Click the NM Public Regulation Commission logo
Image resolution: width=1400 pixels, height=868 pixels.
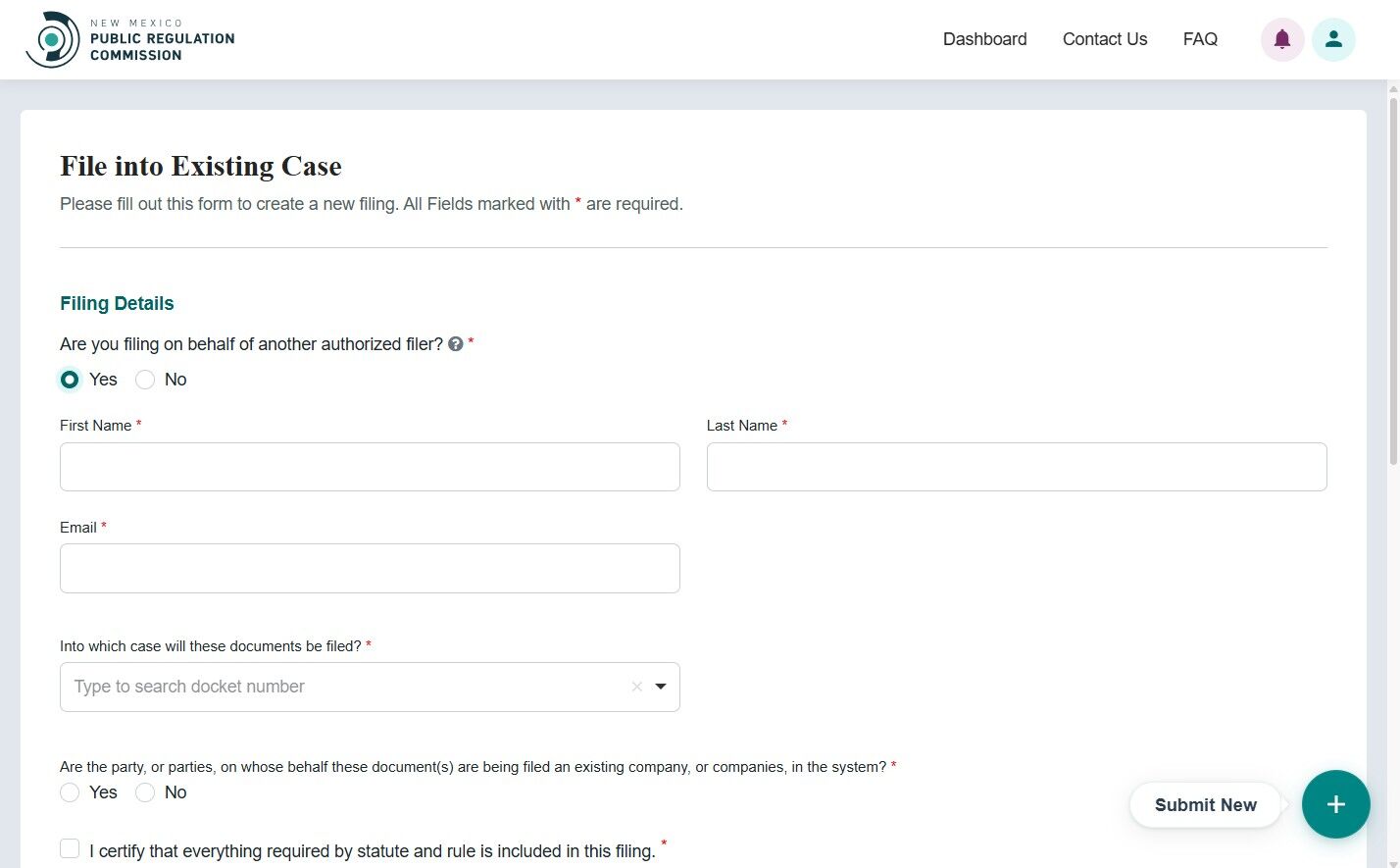coord(130,39)
